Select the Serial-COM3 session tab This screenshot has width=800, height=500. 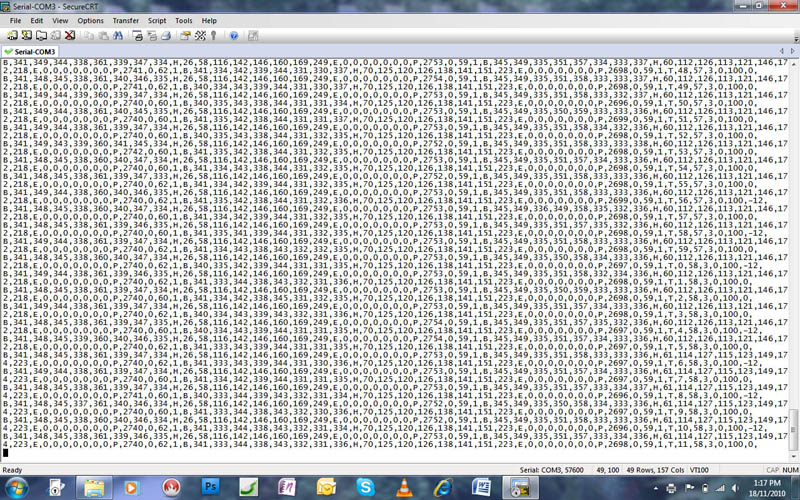click(30, 52)
